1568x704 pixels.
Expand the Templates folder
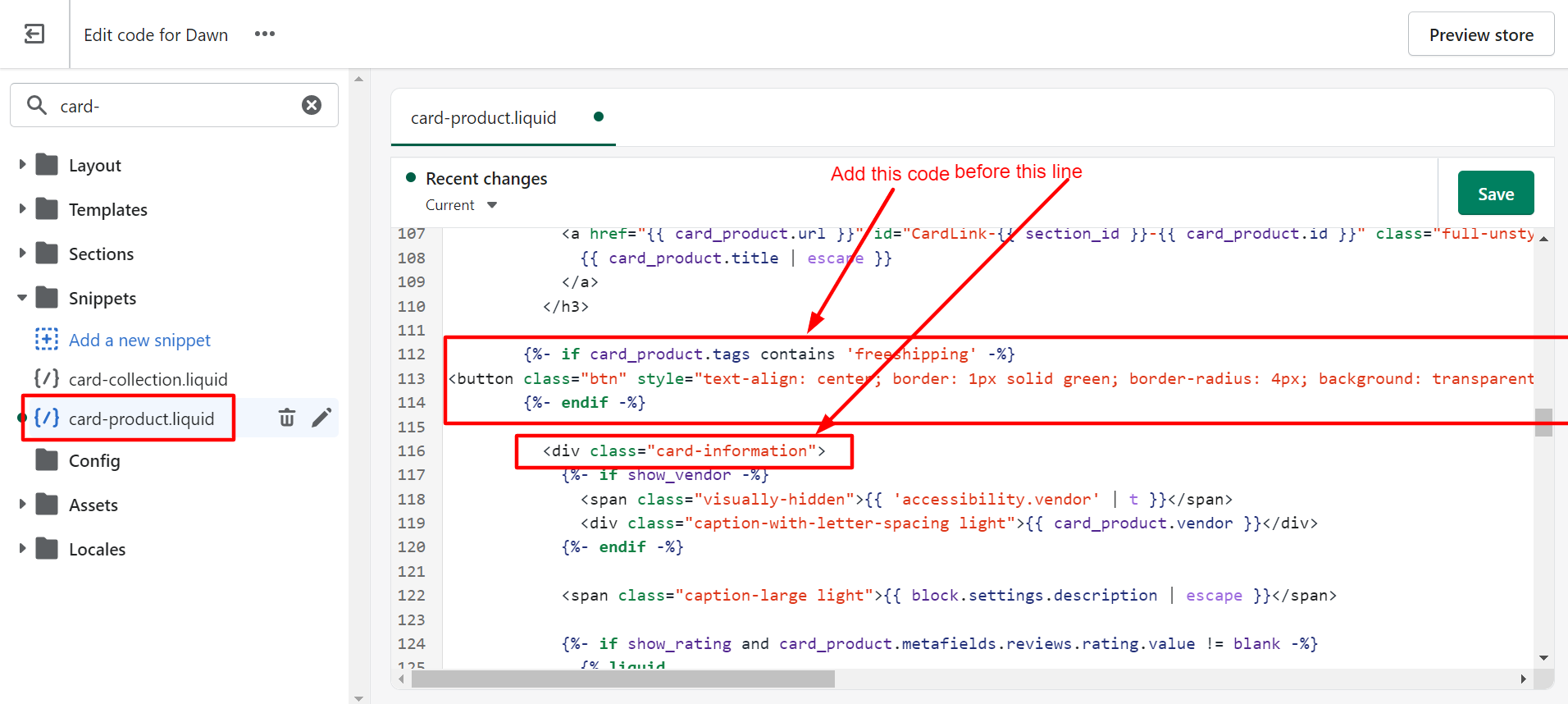22,209
